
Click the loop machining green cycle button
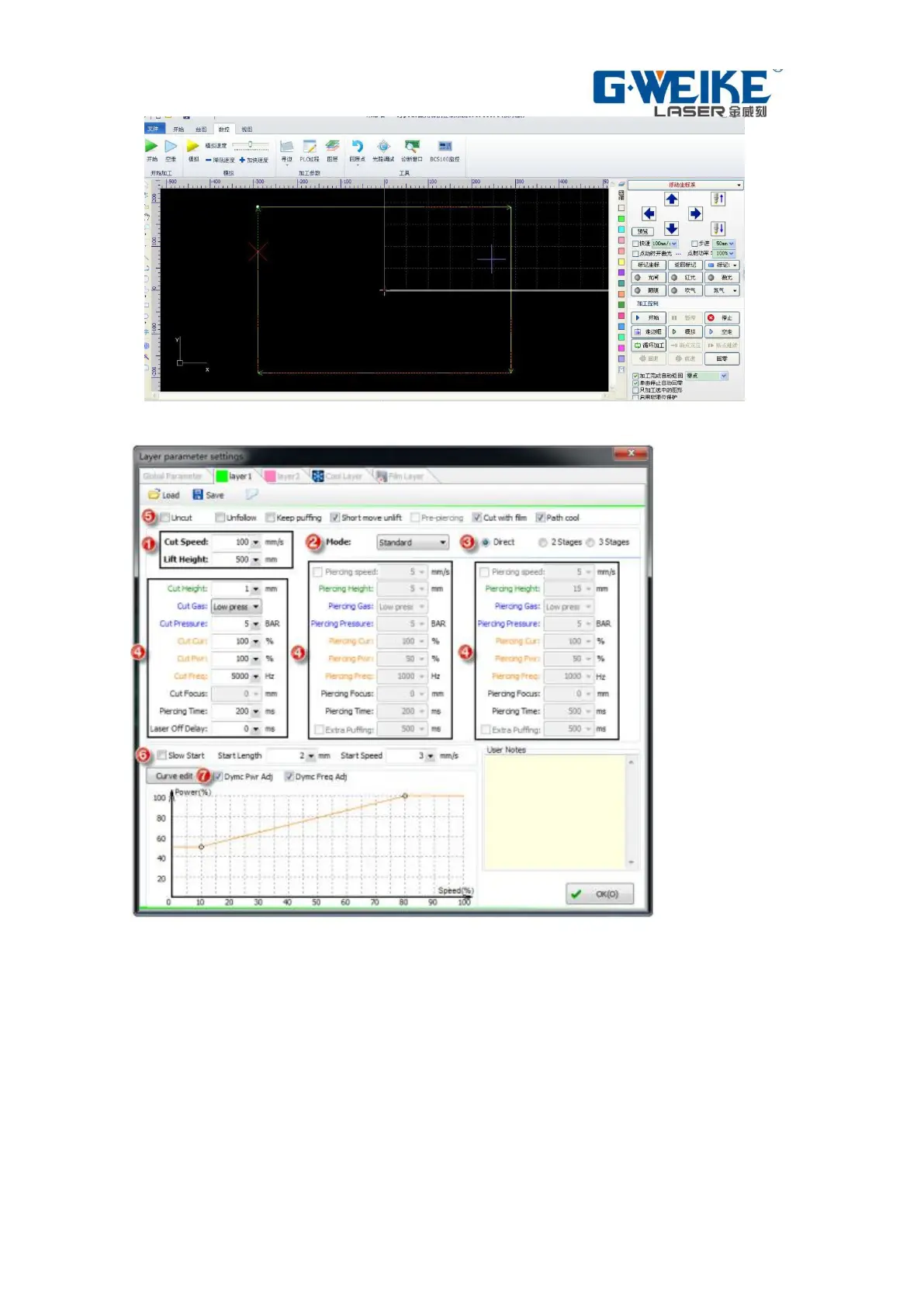coord(649,345)
